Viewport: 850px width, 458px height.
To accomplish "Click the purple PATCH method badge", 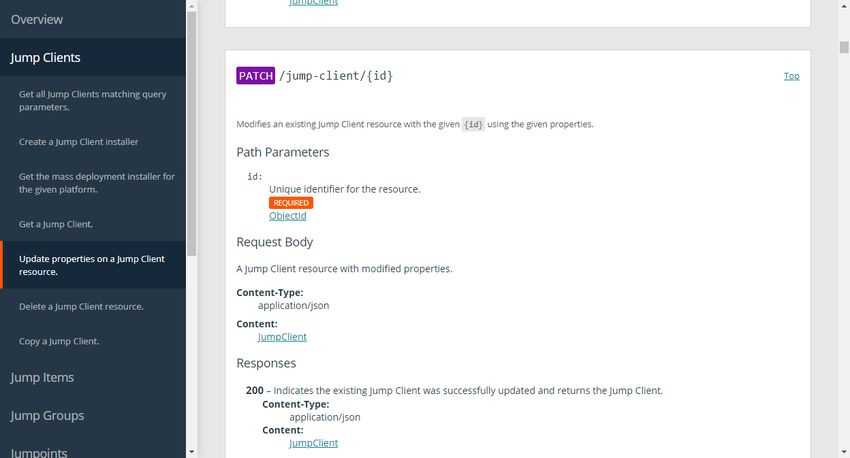I will pos(255,76).
